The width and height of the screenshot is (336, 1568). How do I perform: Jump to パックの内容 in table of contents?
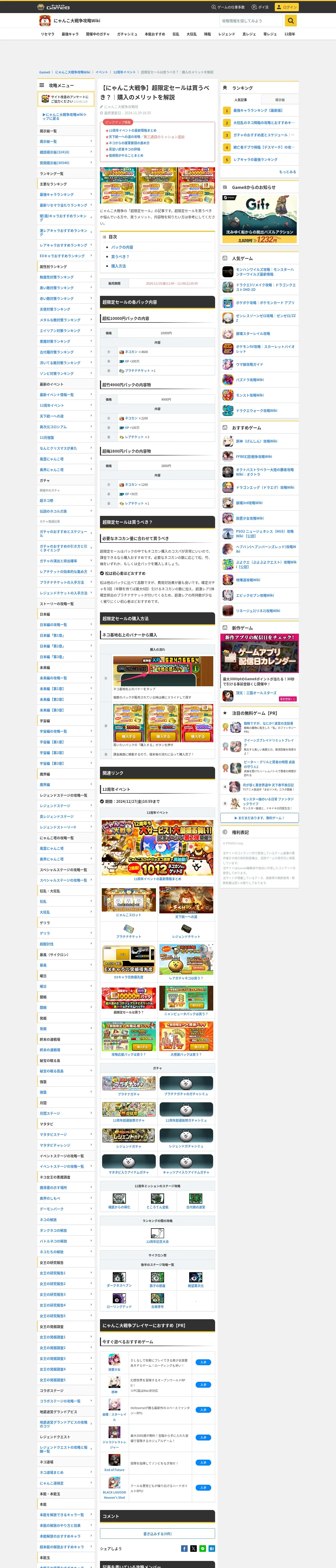(x=122, y=247)
